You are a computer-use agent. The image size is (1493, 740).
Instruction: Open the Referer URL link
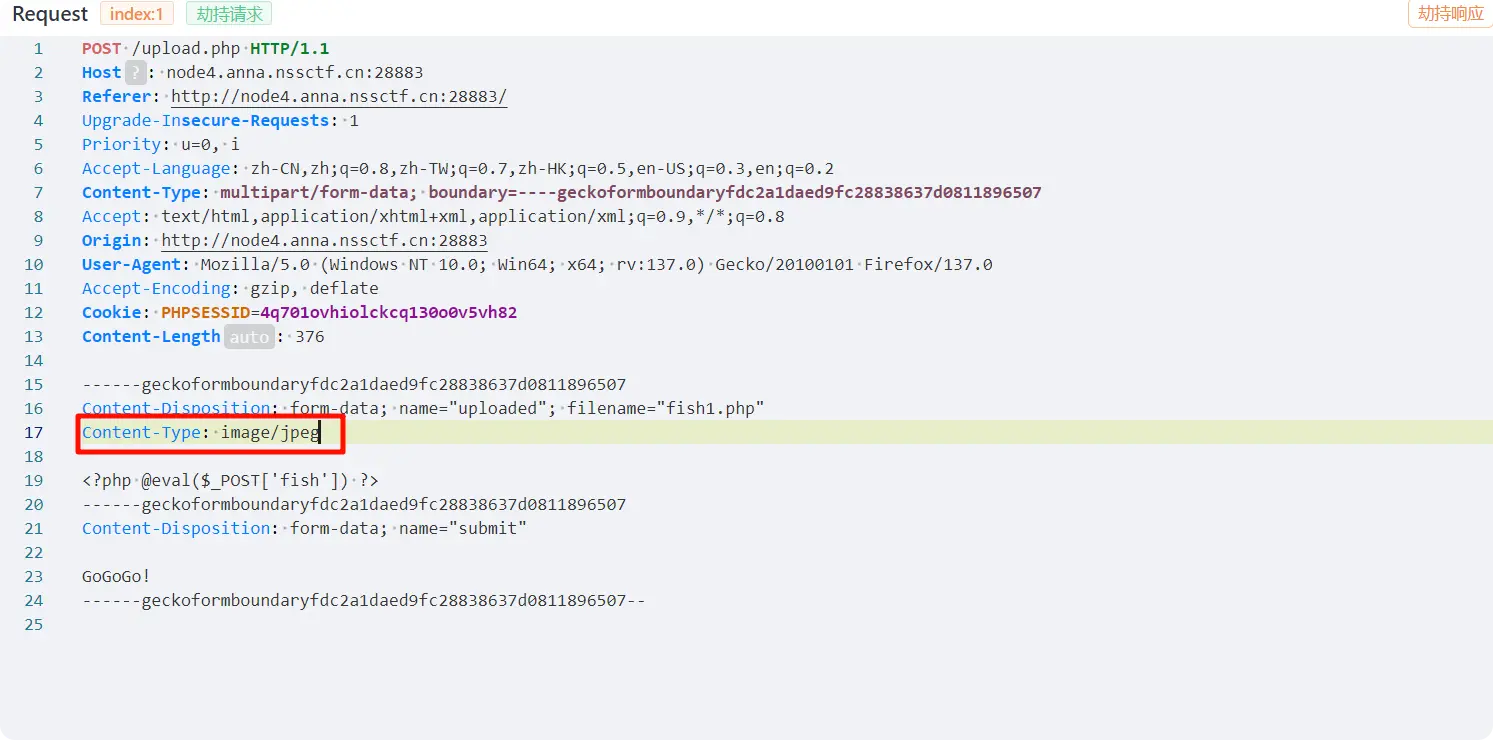click(x=339, y=96)
